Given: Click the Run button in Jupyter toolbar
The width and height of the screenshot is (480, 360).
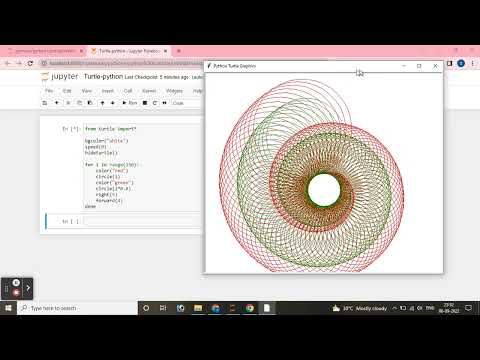Looking at the screenshot, I should tap(130, 103).
